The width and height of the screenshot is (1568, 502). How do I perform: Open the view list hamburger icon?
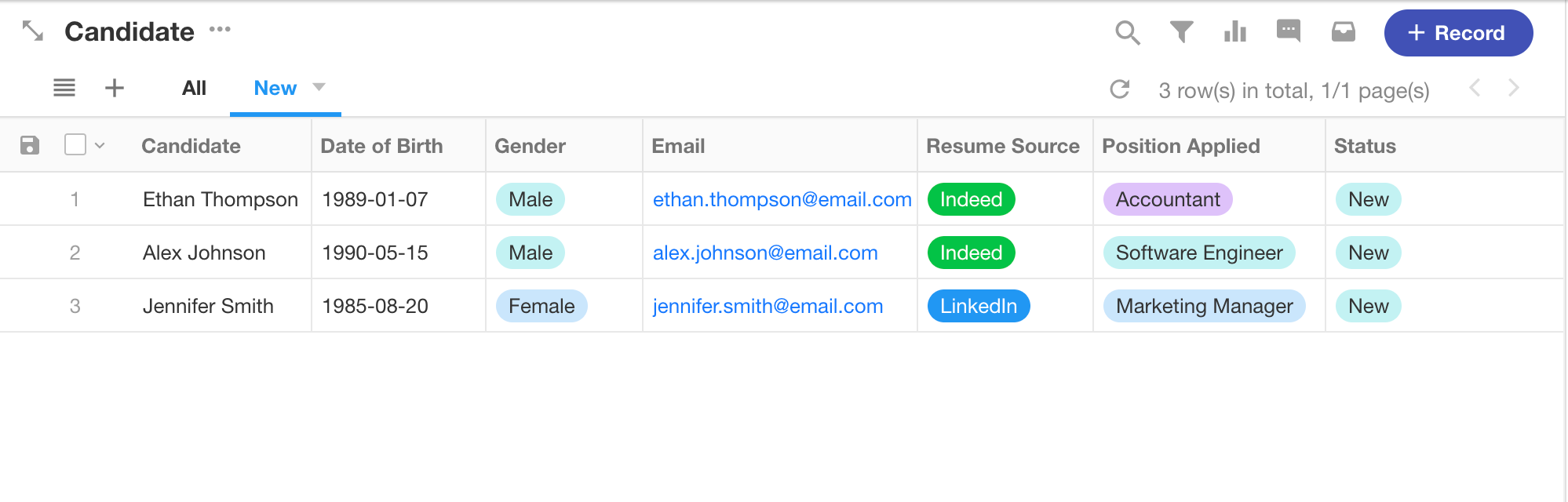(64, 88)
